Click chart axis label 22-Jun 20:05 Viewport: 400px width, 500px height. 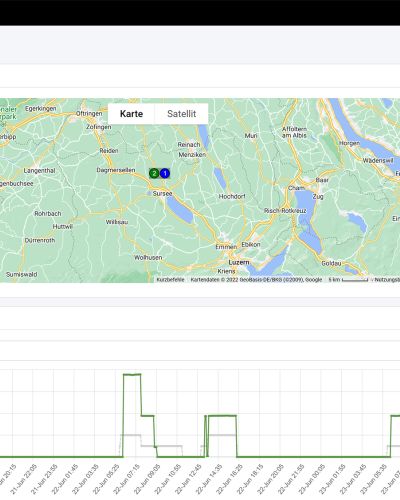coord(270,479)
